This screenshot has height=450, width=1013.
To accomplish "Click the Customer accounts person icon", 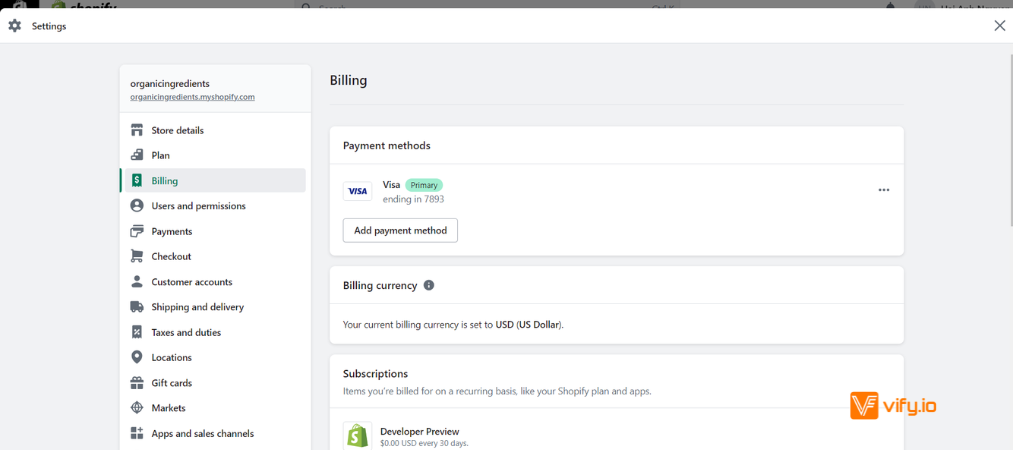I will [x=137, y=281].
